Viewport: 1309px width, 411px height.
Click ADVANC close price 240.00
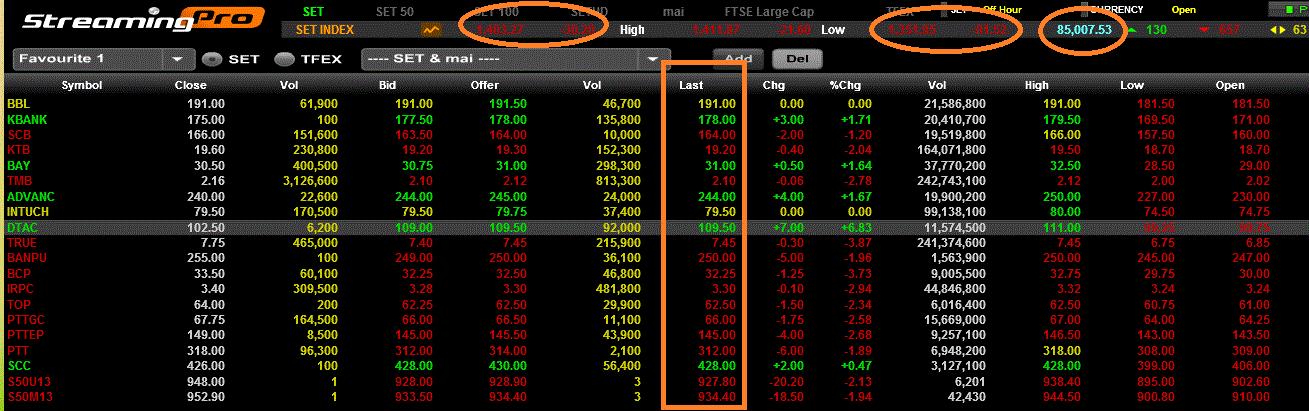click(x=206, y=197)
